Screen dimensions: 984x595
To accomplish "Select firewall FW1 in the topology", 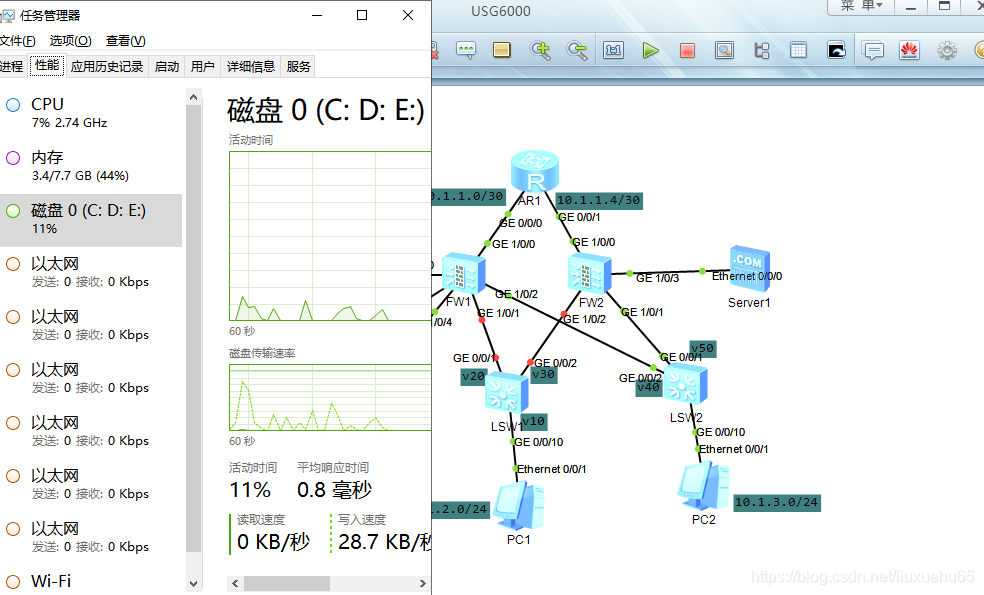I will (463, 273).
